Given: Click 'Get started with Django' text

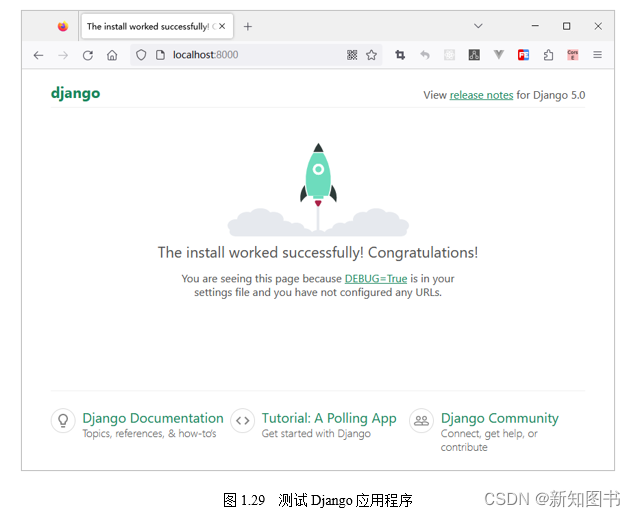Looking at the screenshot, I should pyautogui.click(x=316, y=434).
